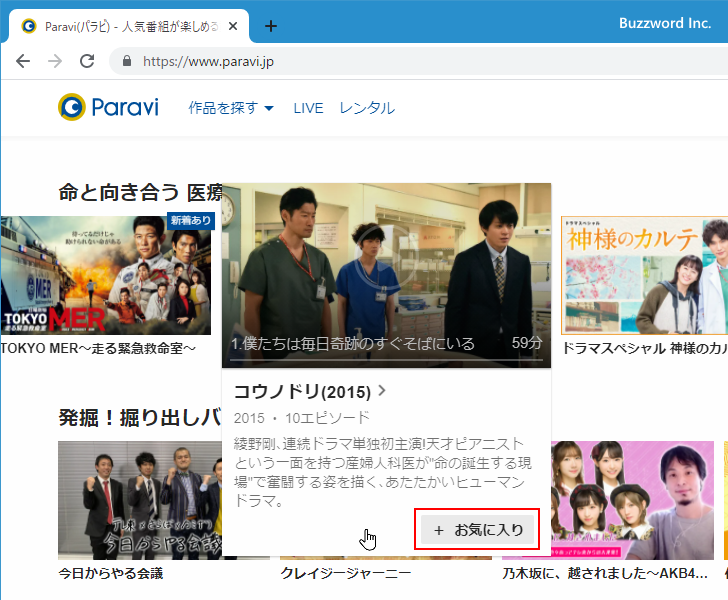Click the 今日からやる会議 title text
728x600 pixels.
[x=110, y=574]
